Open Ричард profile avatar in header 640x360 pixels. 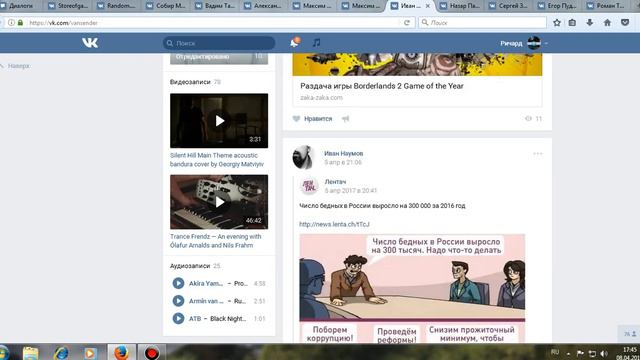tap(534, 43)
